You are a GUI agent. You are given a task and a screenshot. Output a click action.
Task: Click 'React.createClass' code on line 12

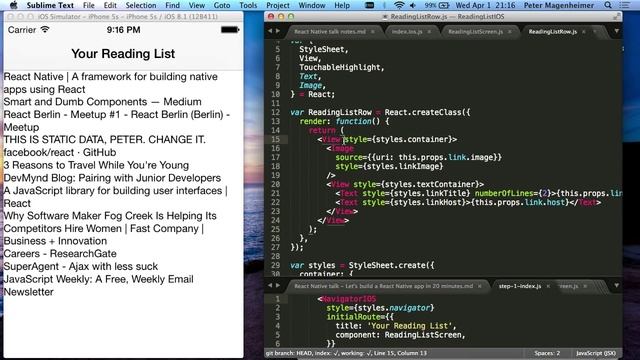coord(423,112)
